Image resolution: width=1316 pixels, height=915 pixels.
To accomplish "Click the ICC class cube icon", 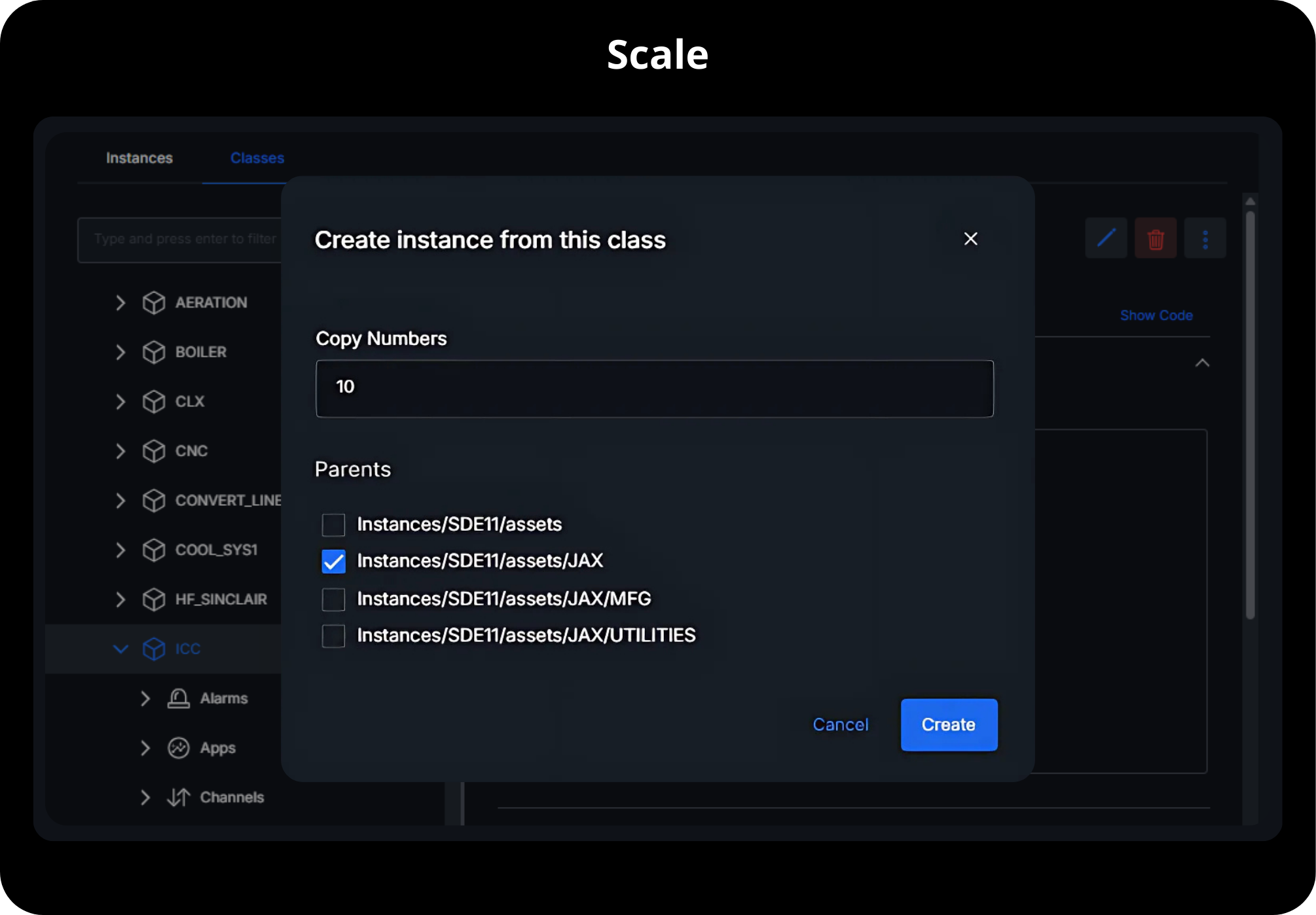I will click(154, 649).
